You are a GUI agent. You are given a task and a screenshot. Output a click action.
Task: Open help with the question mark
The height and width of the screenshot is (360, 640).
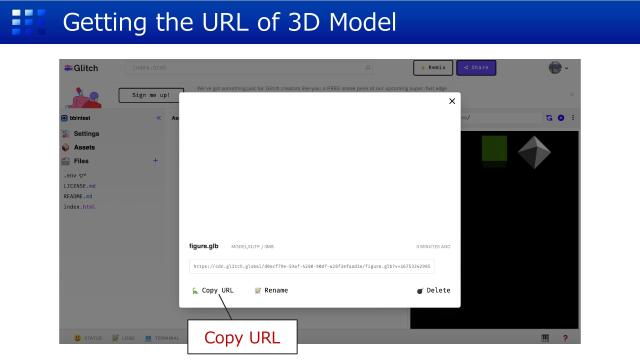click(565, 338)
